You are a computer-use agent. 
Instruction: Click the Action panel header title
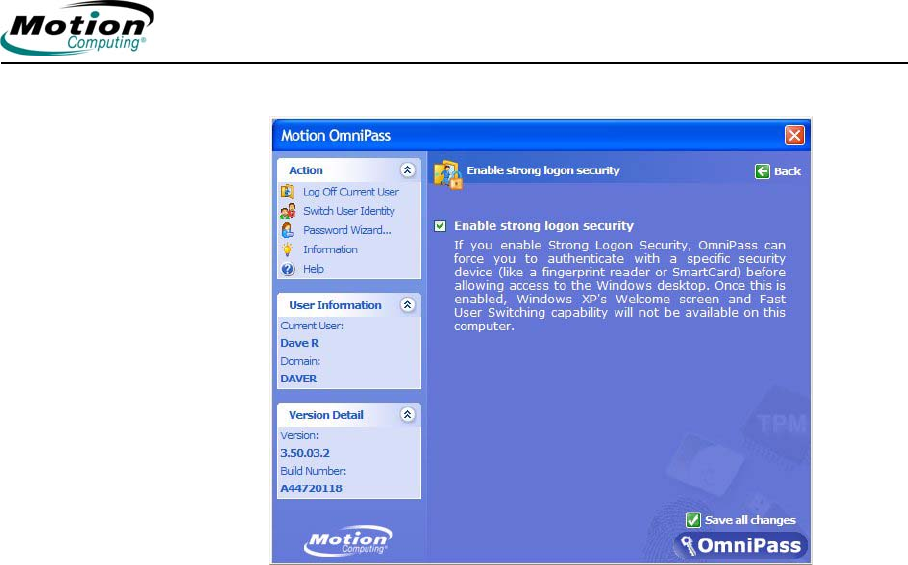tap(306, 170)
